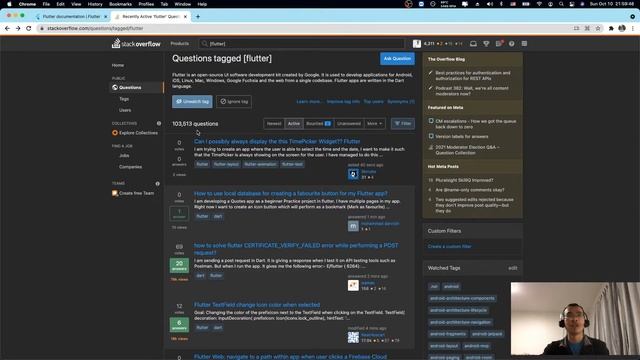Open Spotlight search magnifier in menu bar
This screenshot has height=360, width=640.
(x=561, y=4)
